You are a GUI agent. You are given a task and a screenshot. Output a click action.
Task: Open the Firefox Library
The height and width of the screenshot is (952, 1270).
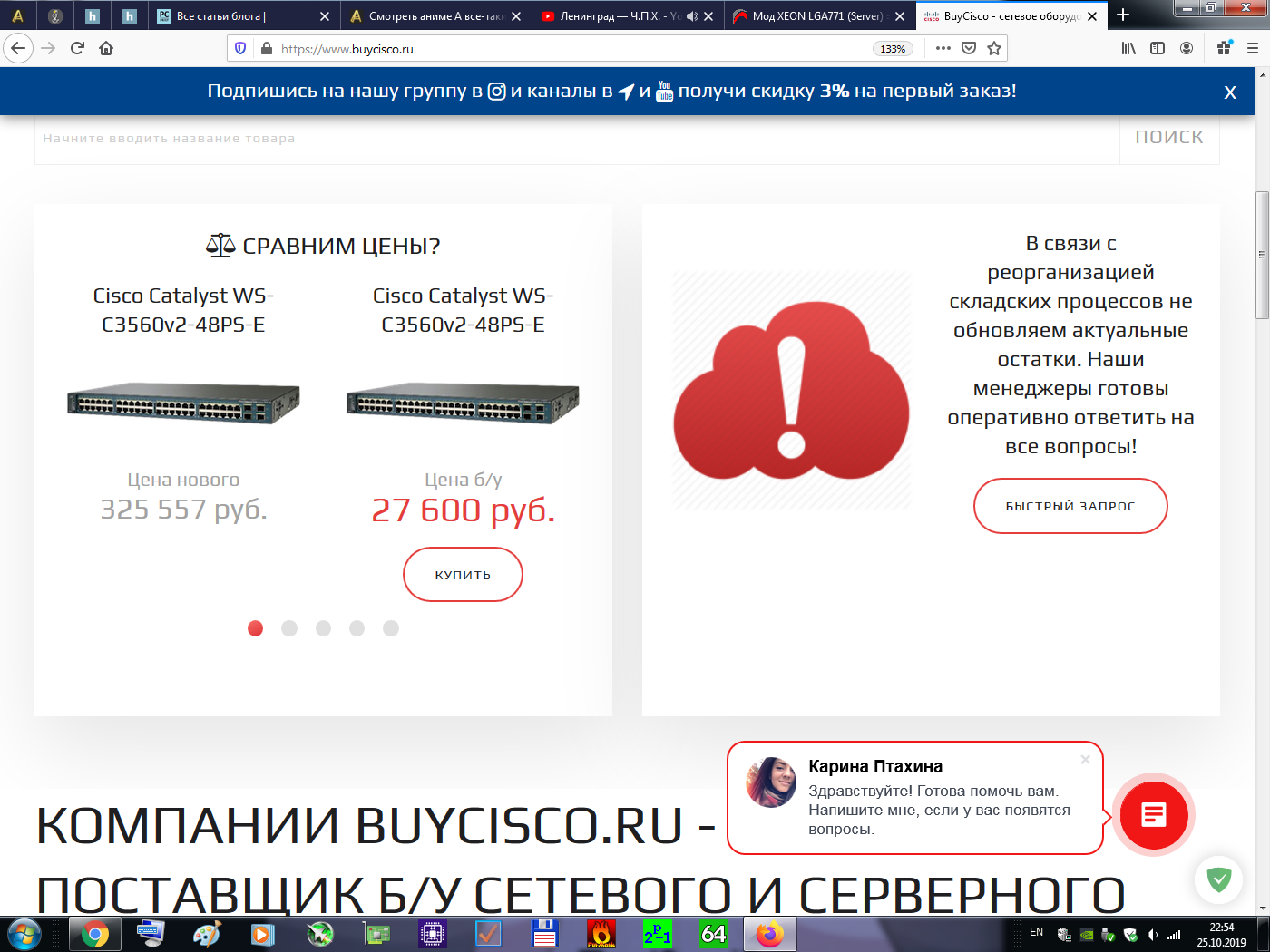coord(1128,48)
